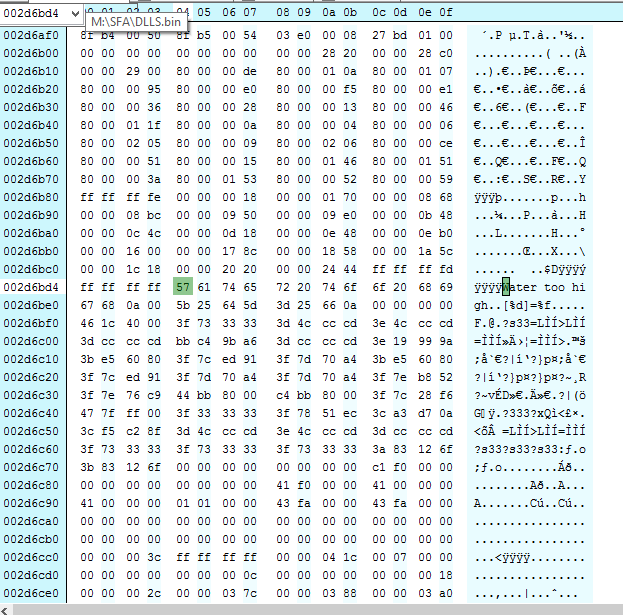Select first byte 46 in row 002d6bf0
The height and width of the screenshot is (615, 623).
[86, 323]
